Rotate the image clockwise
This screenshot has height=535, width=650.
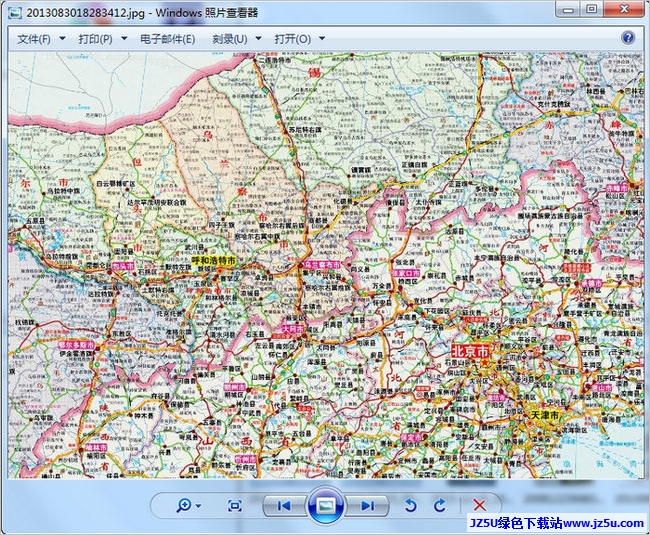tap(440, 506)
